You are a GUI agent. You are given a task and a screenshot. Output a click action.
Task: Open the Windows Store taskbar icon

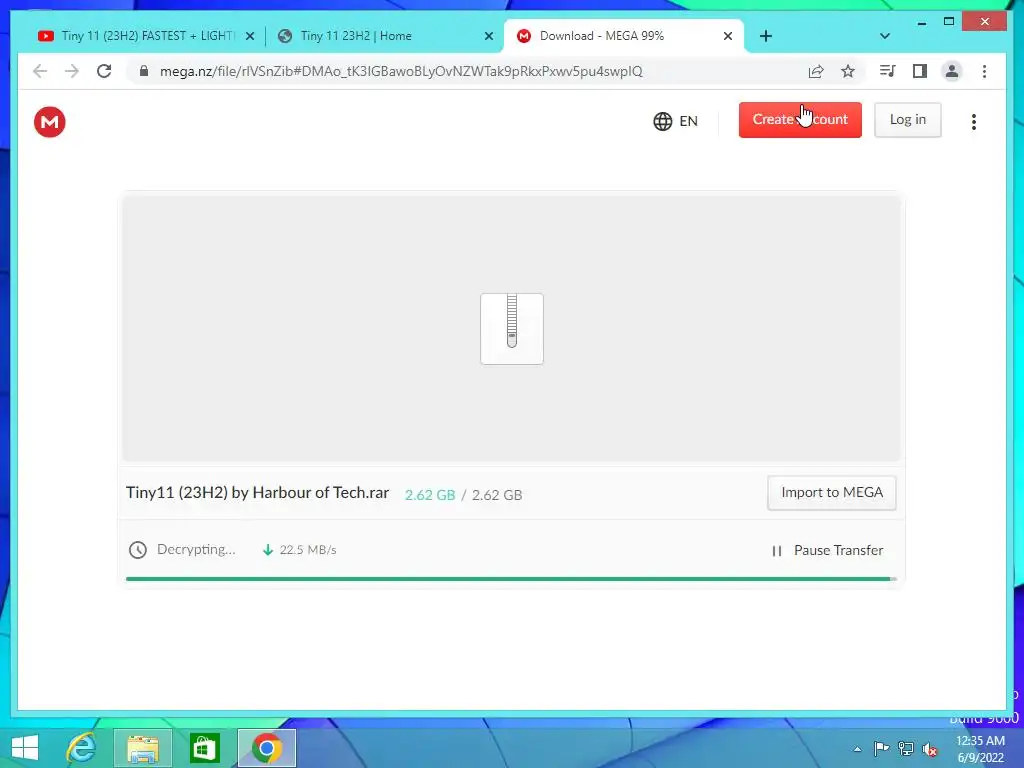pos(204,748)
